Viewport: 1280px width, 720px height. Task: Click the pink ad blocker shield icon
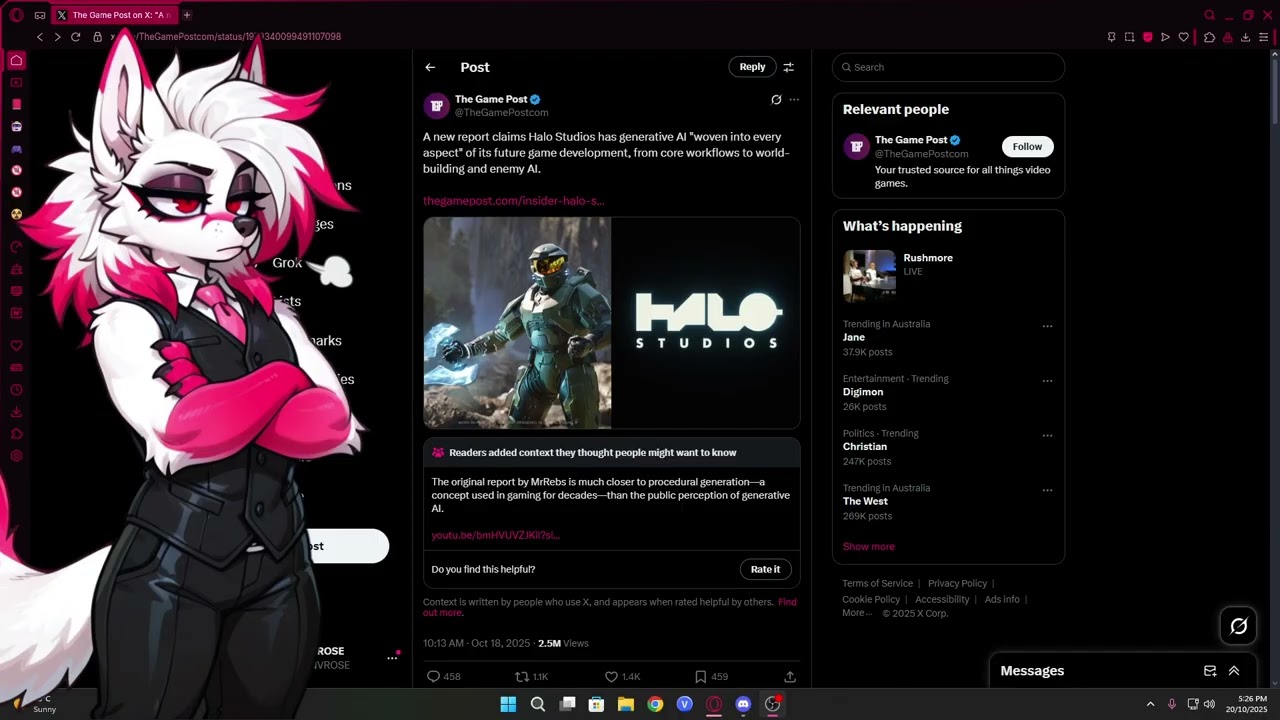[1147, 37]
